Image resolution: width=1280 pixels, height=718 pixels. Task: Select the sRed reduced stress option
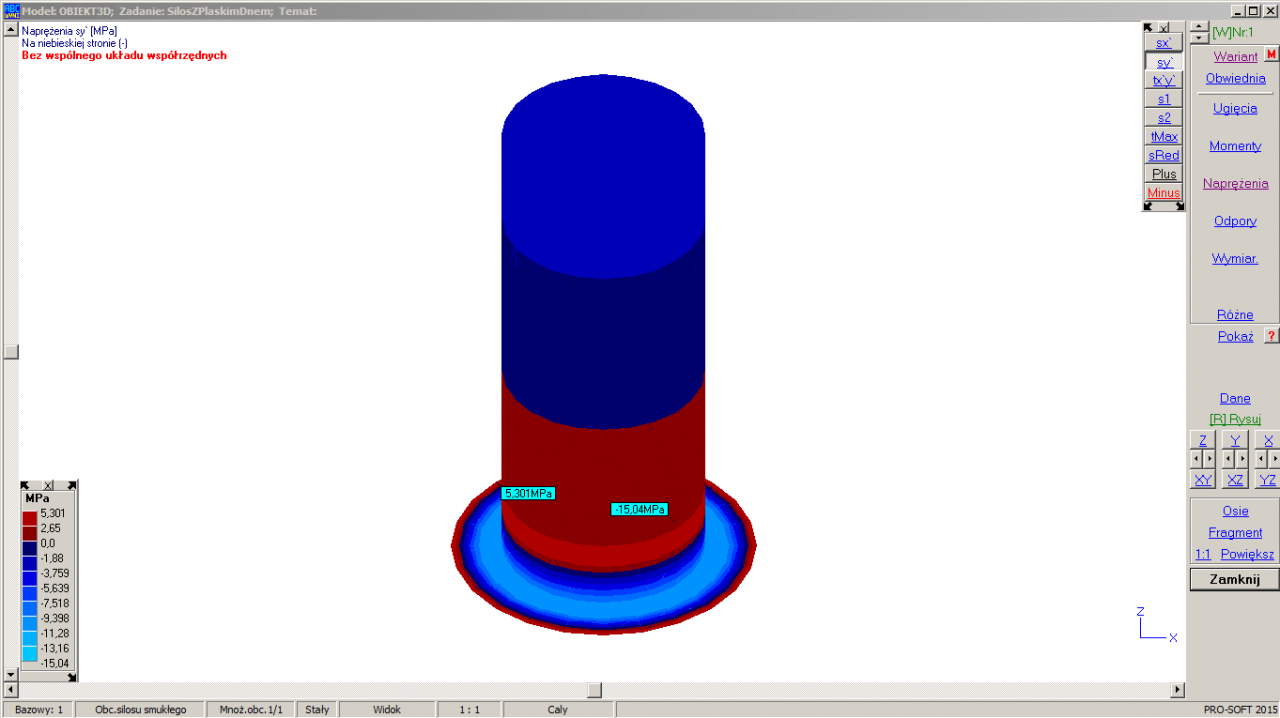click(x=1163, y=155)
